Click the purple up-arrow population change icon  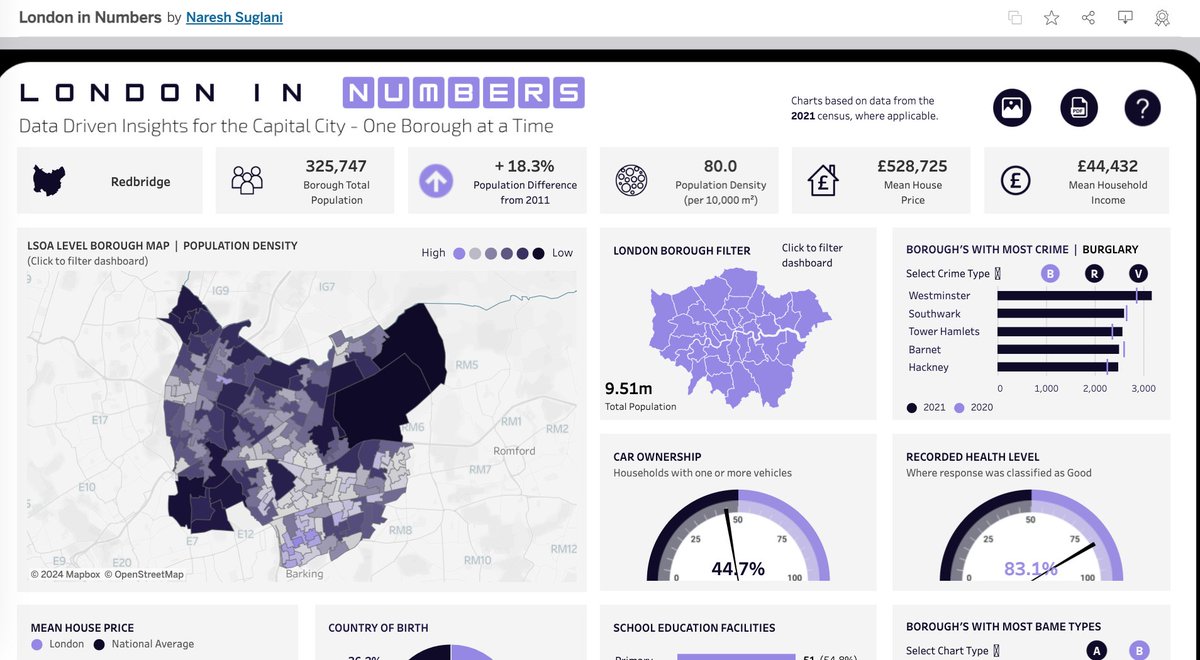(x=435, y=182)
